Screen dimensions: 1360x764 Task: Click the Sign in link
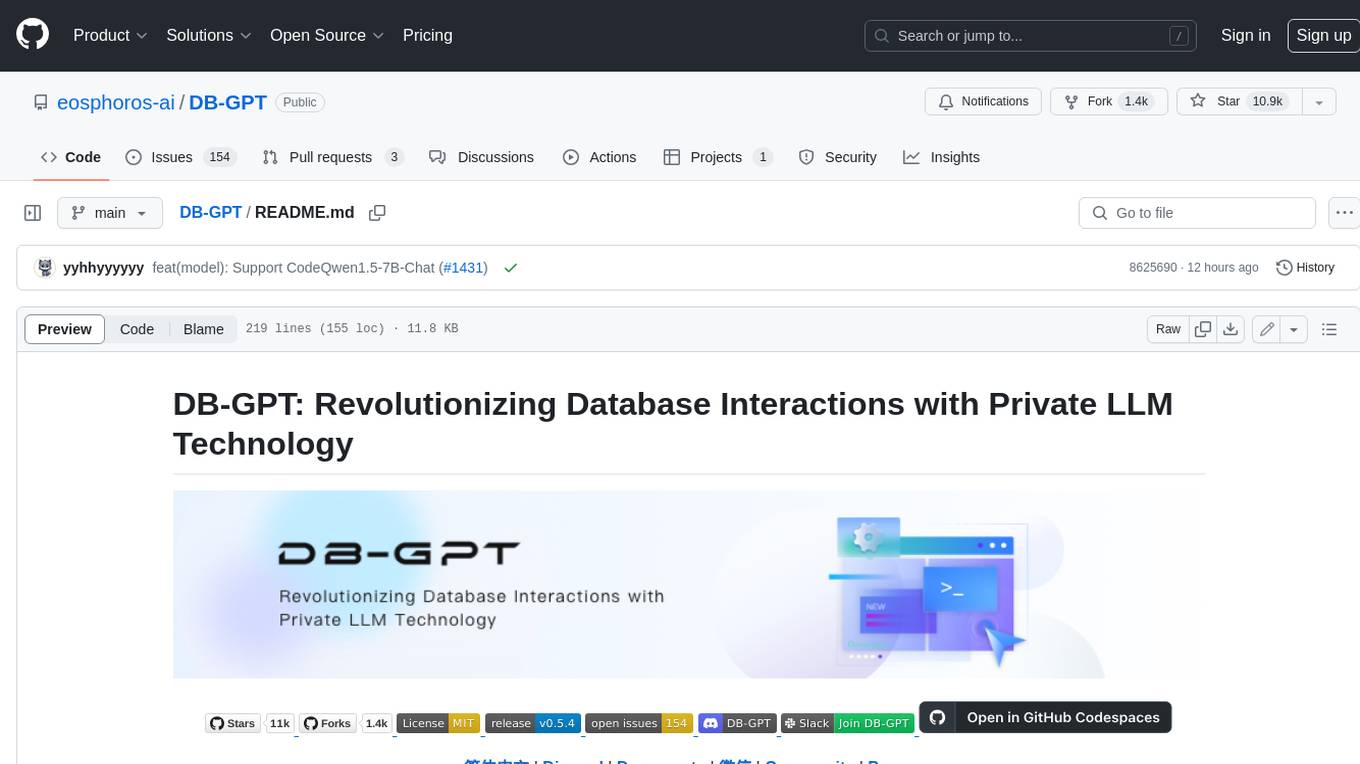point(1245,35)
